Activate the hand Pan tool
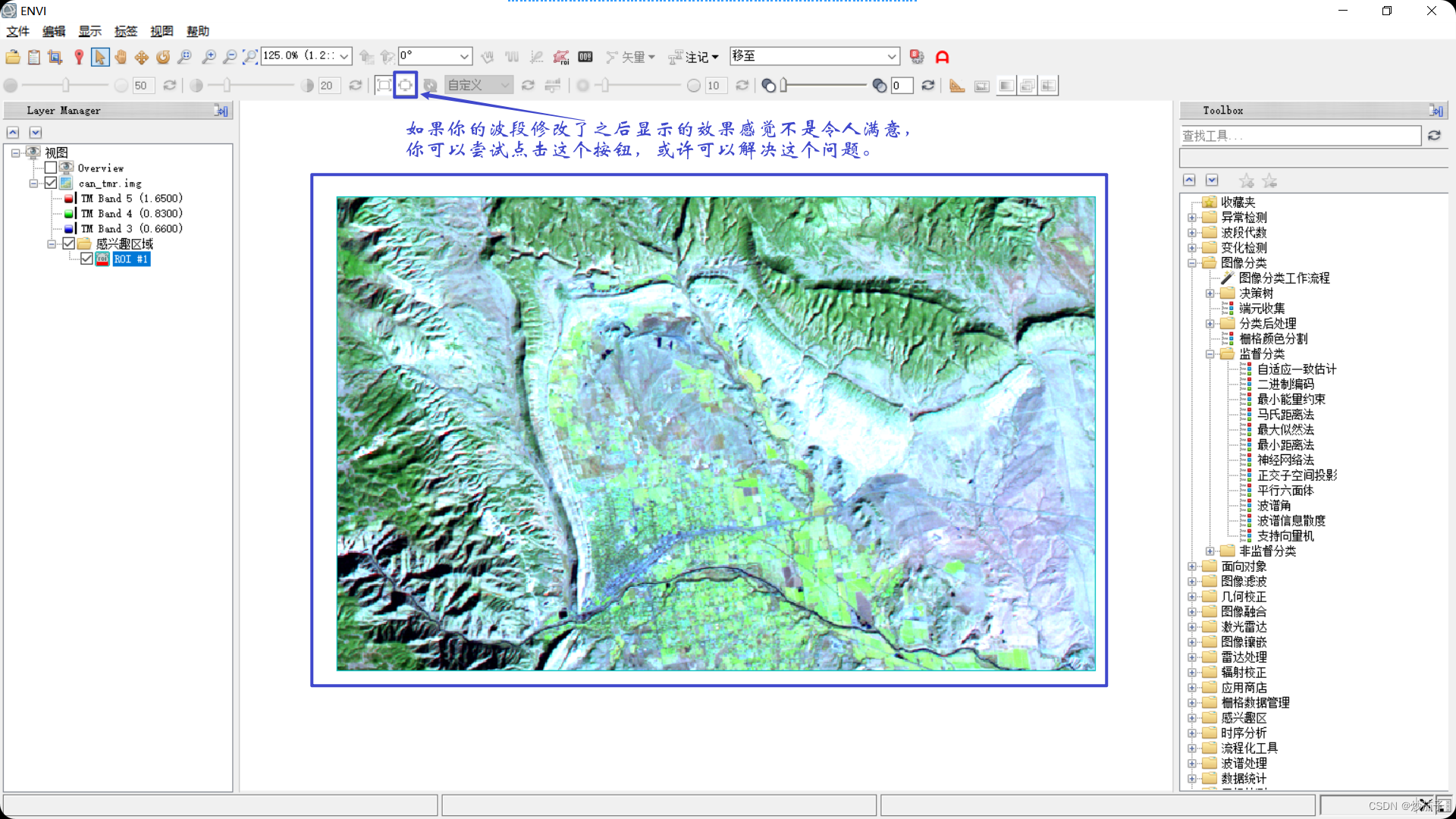This screenshot has height=819, width=1456. (121, 57)
